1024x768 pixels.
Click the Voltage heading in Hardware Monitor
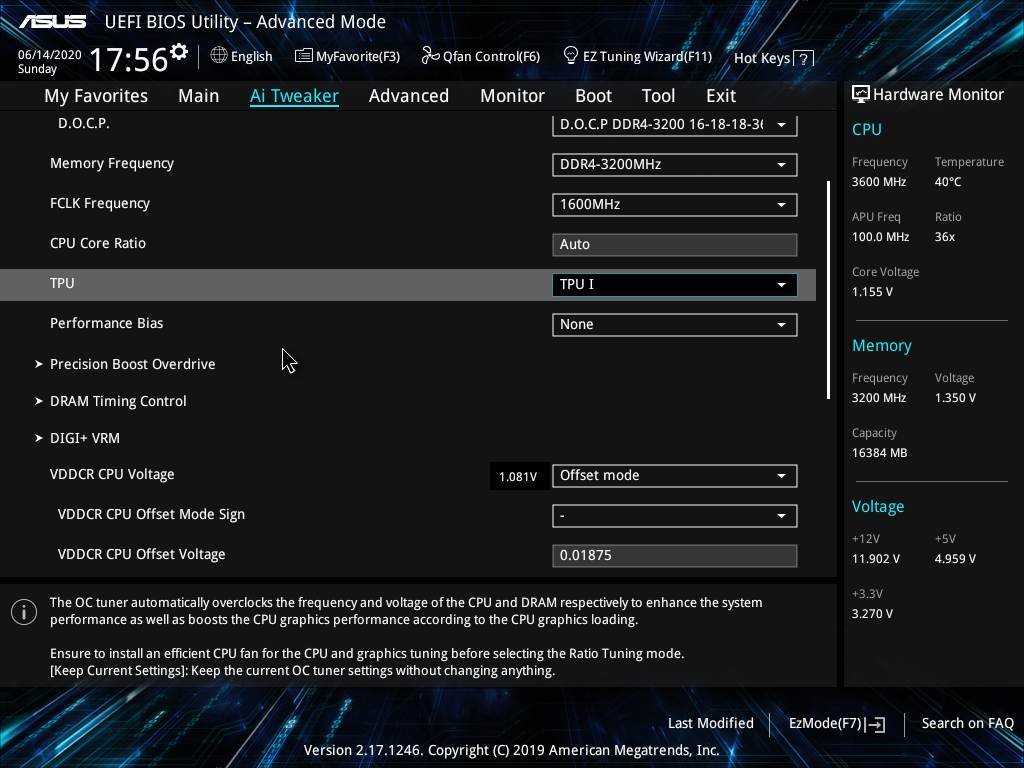coord(878,507)
